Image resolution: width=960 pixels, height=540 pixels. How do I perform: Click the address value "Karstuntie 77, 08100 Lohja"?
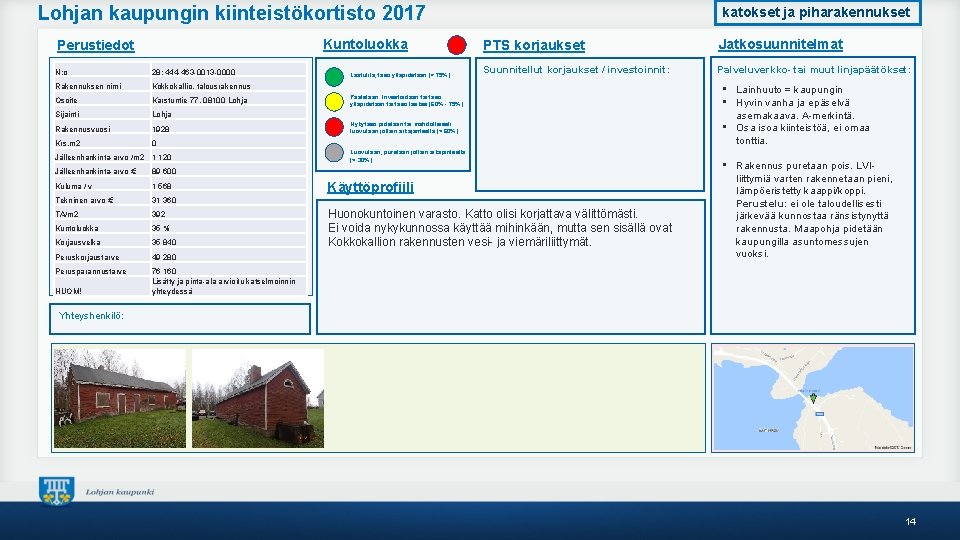(200, 100)
